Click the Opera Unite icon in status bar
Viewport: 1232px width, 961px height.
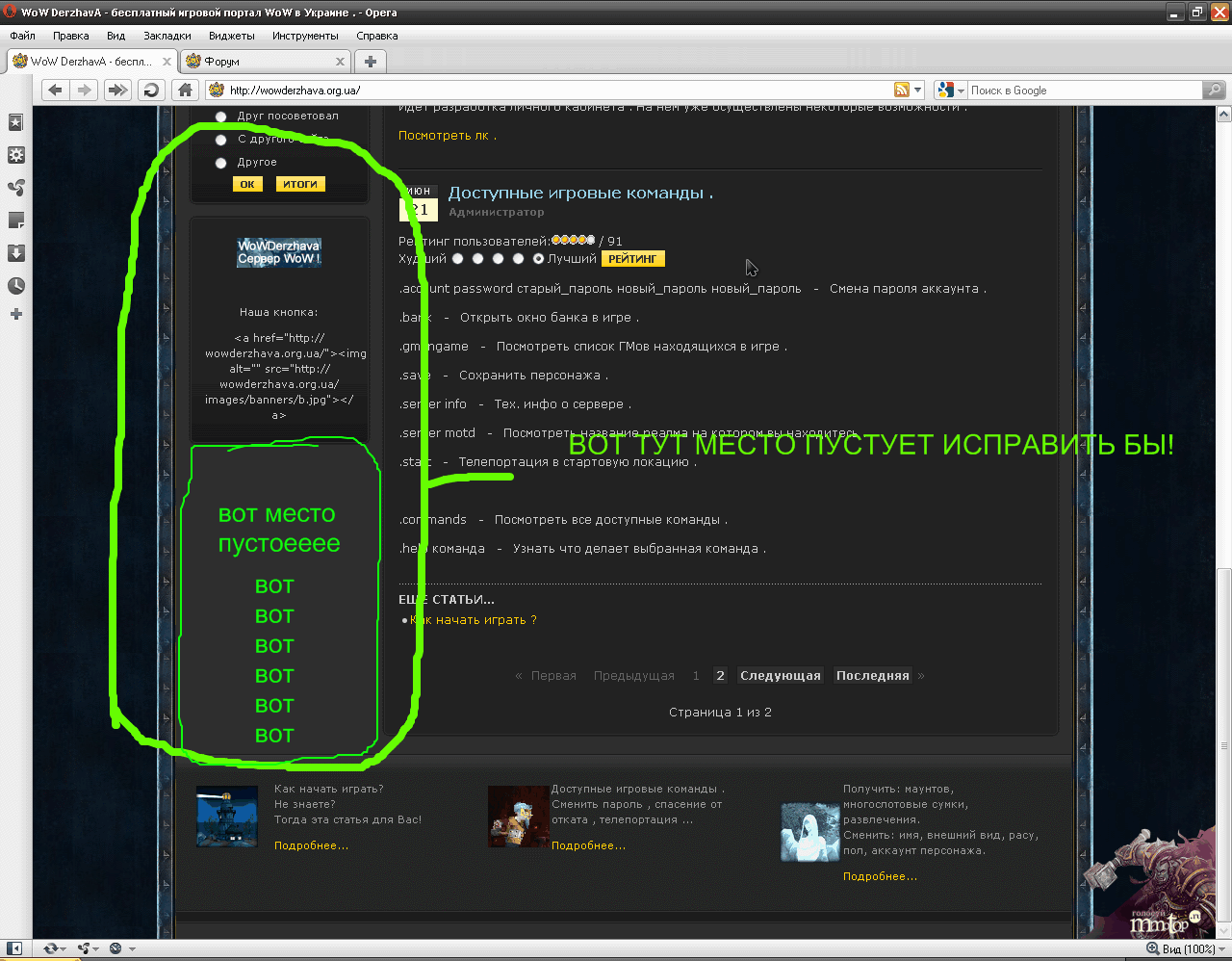pos(84,948)
